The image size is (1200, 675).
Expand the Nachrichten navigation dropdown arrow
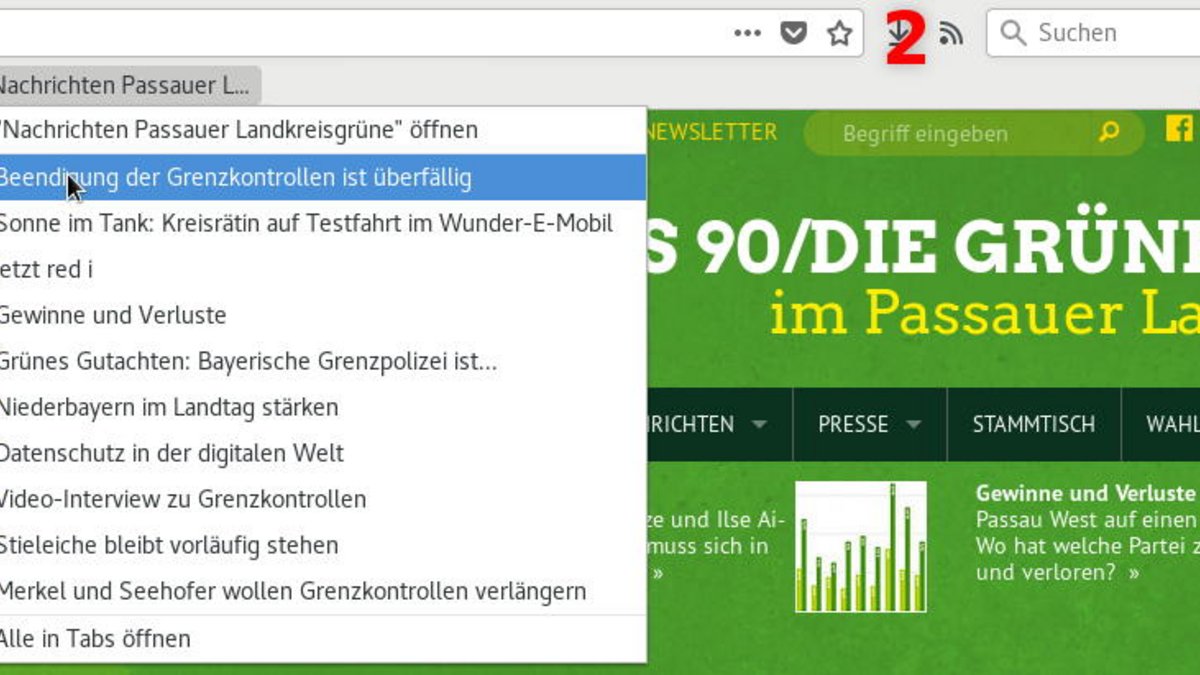tap(759, 424)
